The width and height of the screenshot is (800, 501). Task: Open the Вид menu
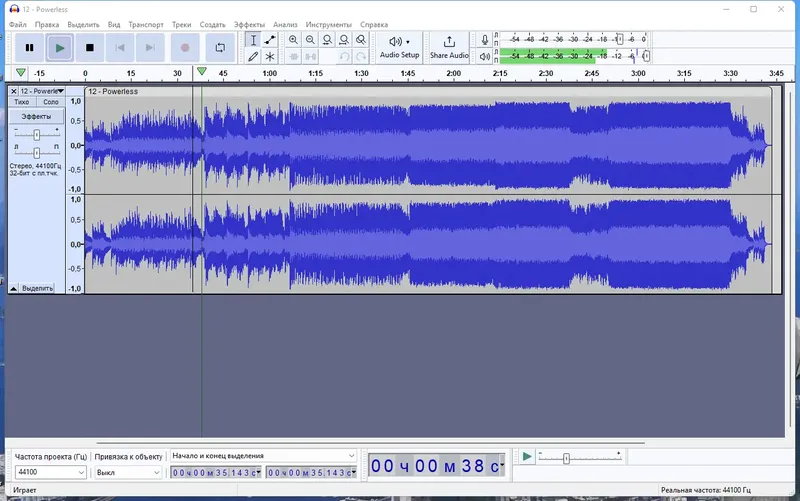pyautogui.click(x=114, y=24)
